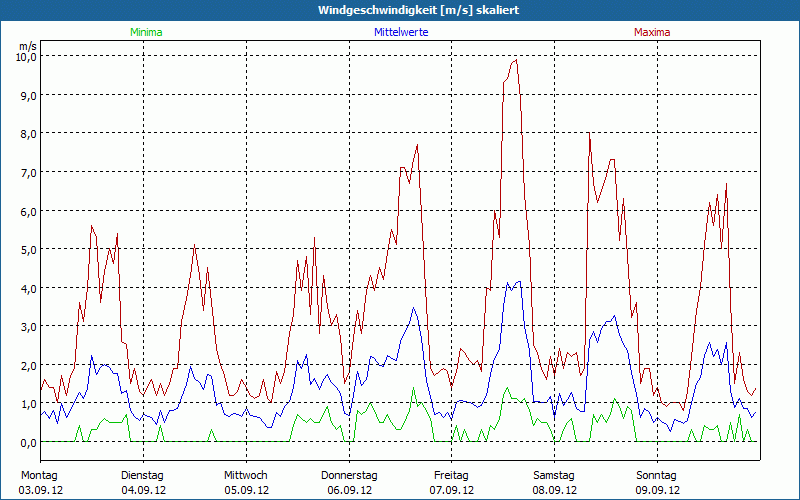Click the 3,0 y-axis value

tap(29, 327)
